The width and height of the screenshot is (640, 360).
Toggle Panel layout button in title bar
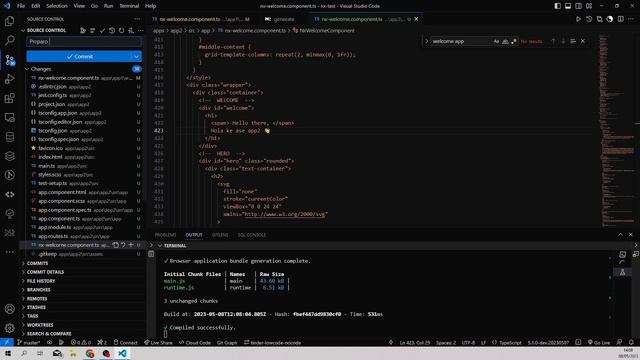[x=568, y=6]
